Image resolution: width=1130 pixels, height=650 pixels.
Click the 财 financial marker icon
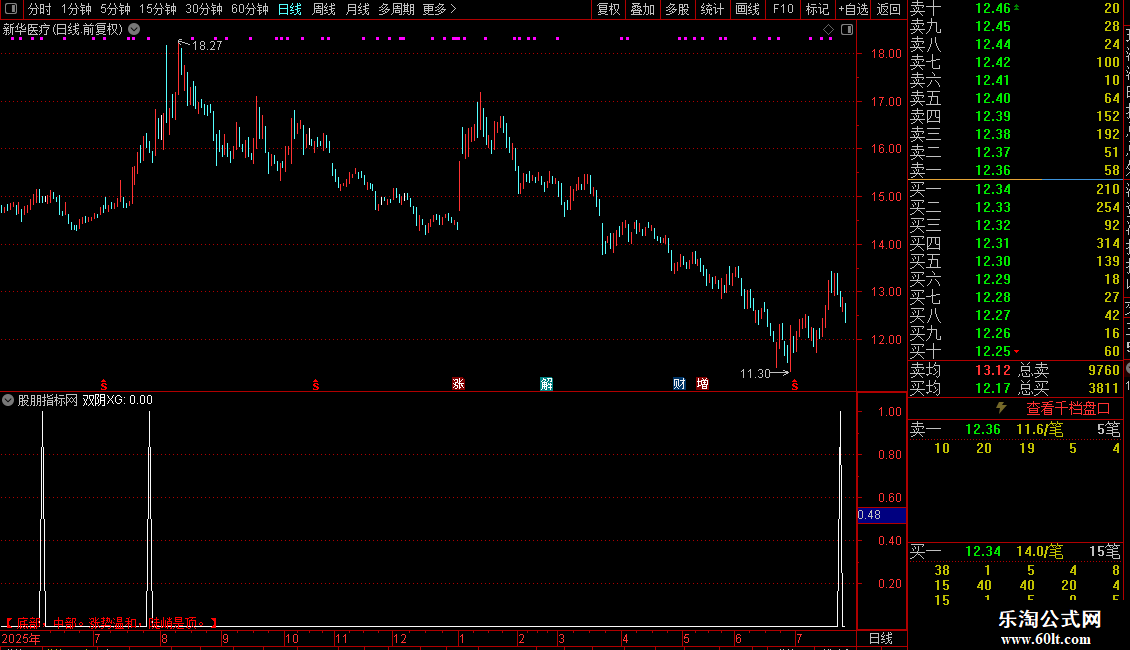tap(680, 383)
